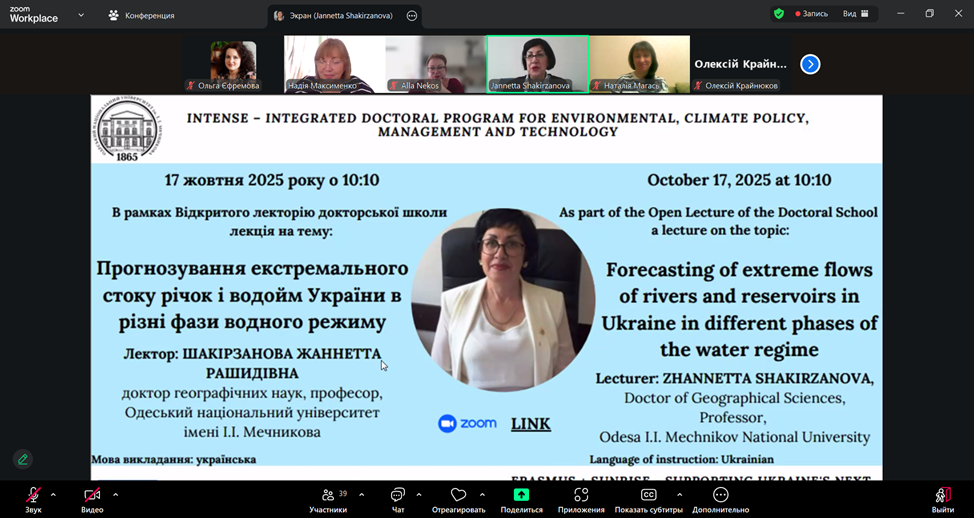Open screen share options three-dots button
Viewport: 974px width, 518px height.
coord(411,16)
